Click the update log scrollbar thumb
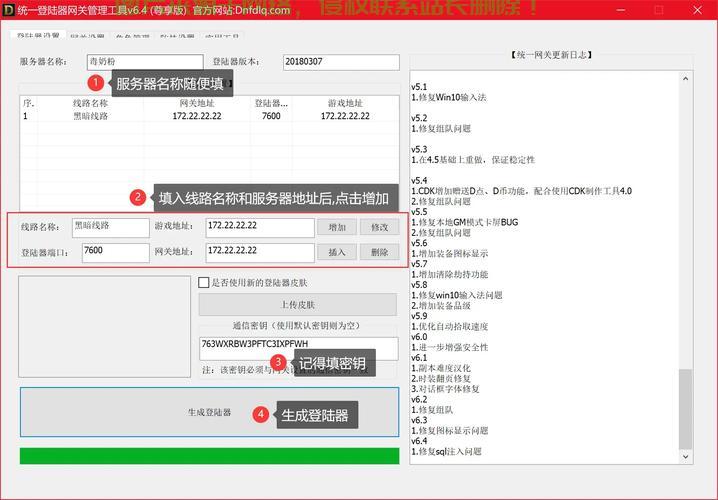The height and width of the screenshot is (500, 718). [685, 409]
